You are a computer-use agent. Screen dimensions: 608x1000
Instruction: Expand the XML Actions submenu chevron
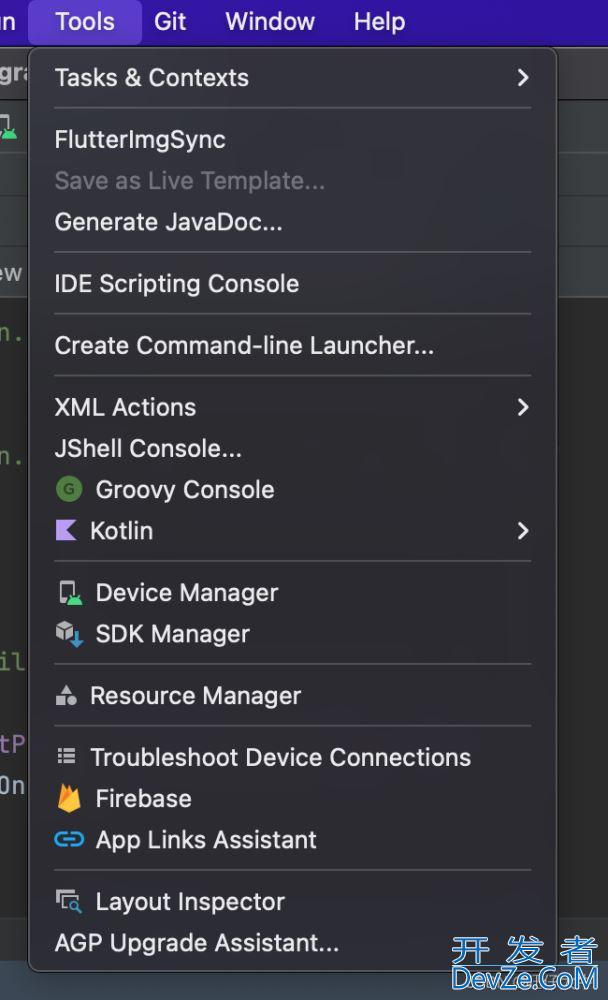(x=523, y=407)
